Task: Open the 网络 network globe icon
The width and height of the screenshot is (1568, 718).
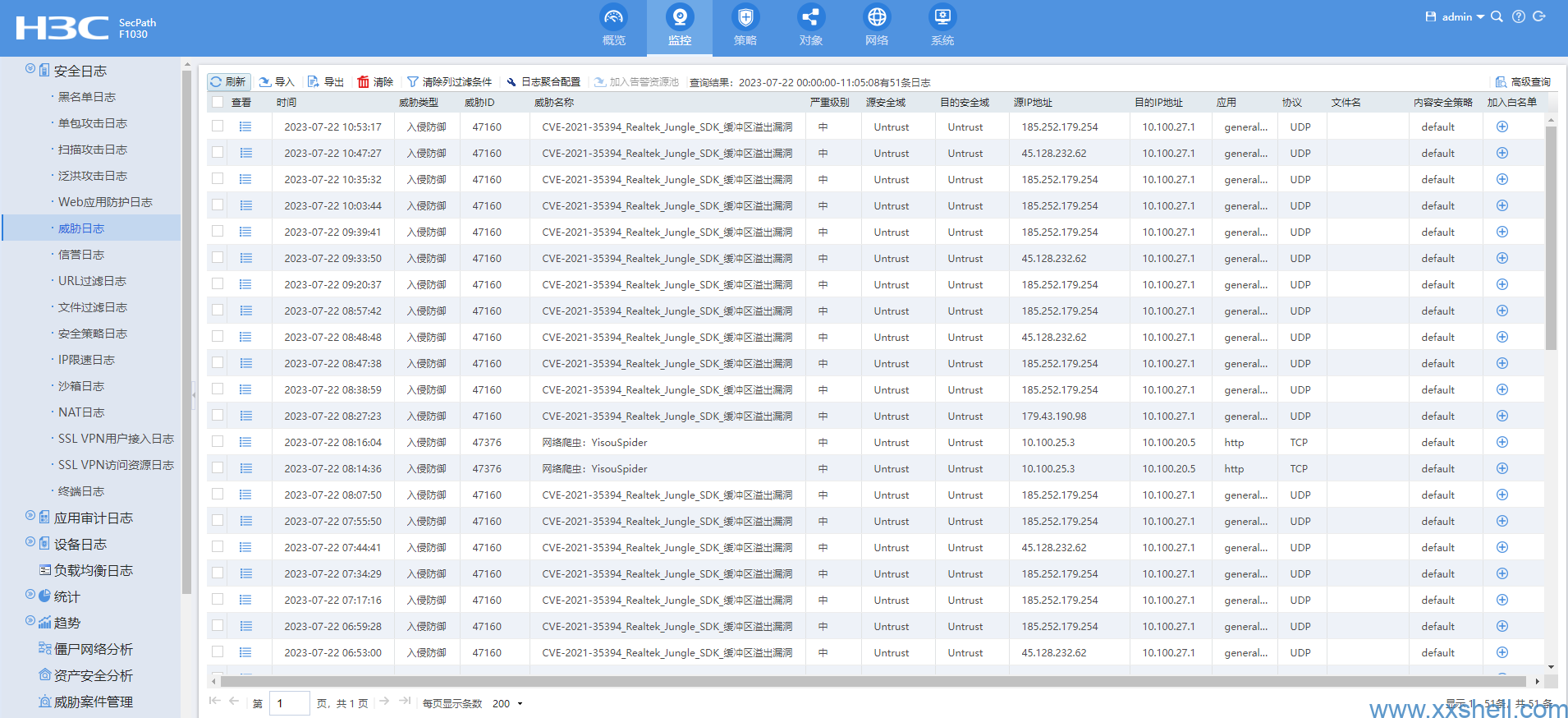Action: point(876,18)
